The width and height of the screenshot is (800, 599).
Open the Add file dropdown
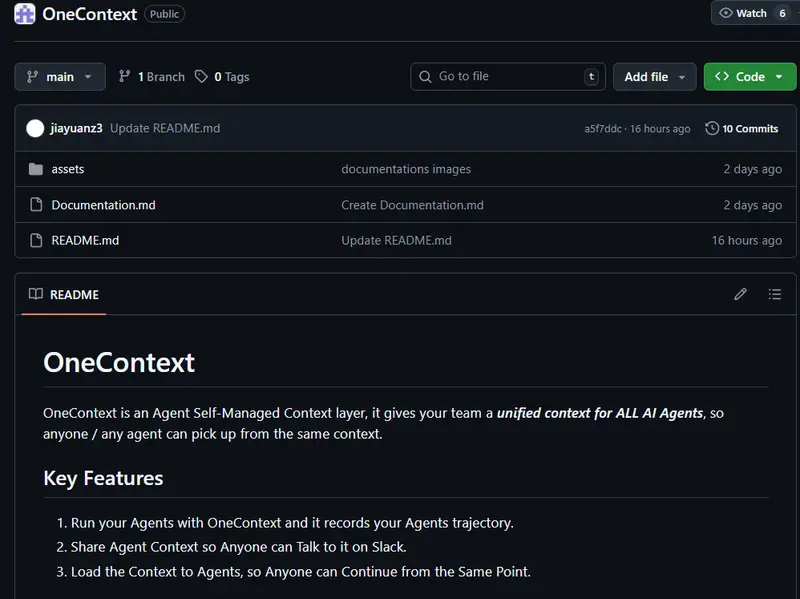pos(654,77)
